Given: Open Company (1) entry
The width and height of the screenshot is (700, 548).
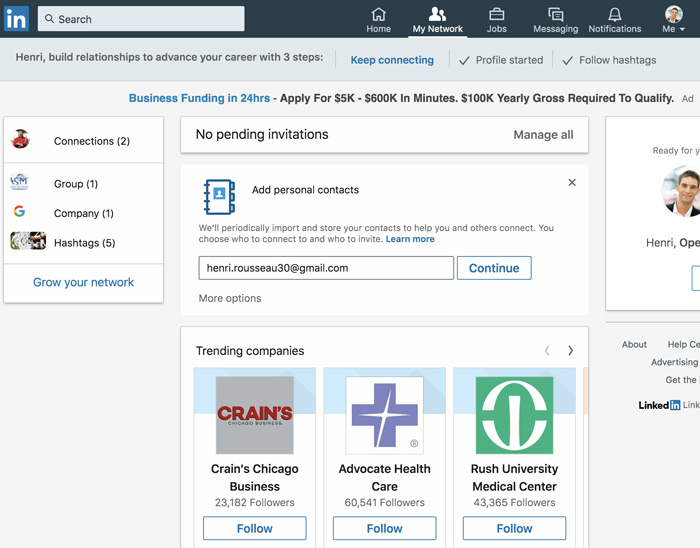Looking at the screenshot, I should click(83, 213).
